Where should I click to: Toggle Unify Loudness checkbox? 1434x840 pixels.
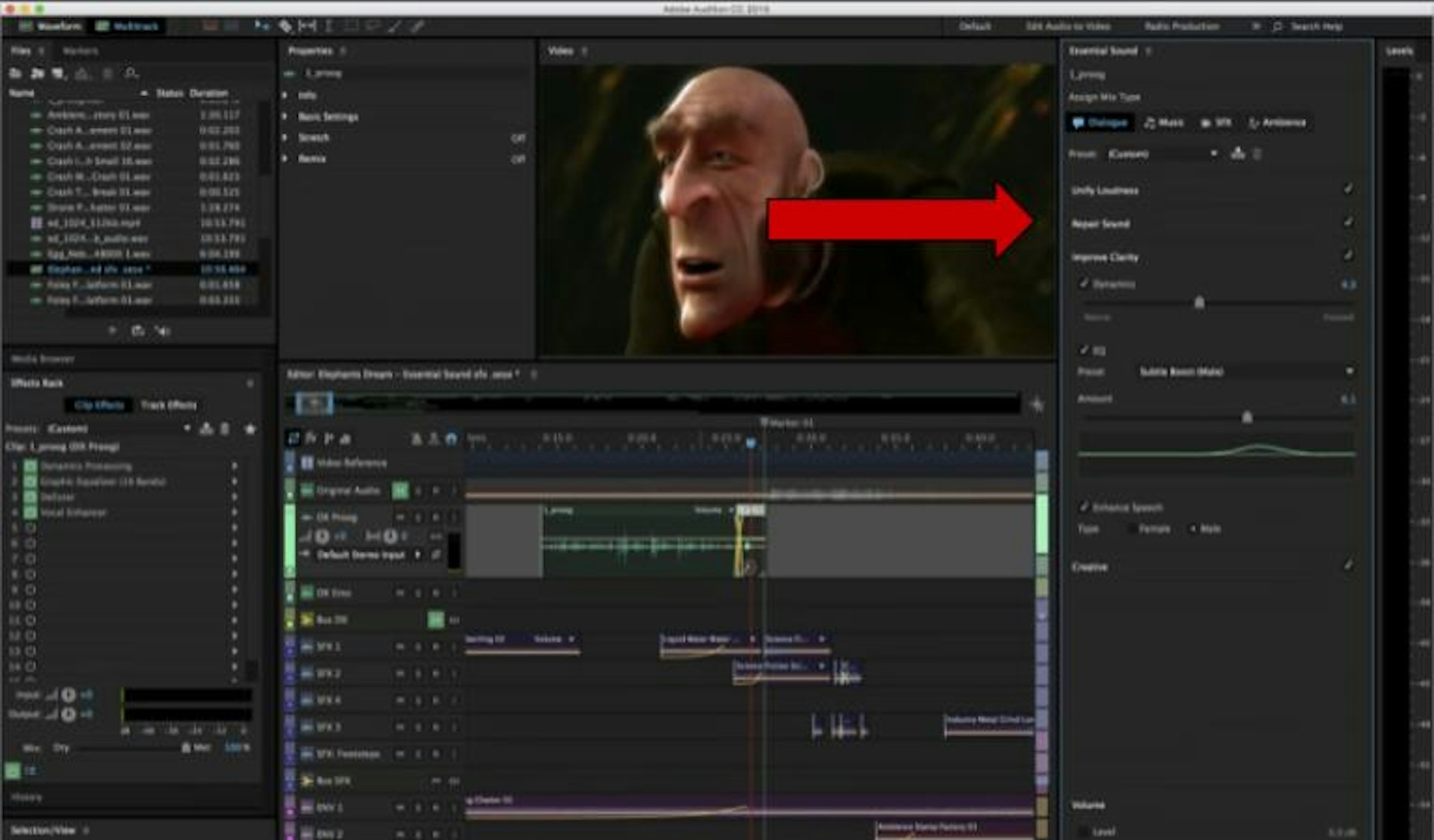pyautogui.click(x=1348, y=190)
